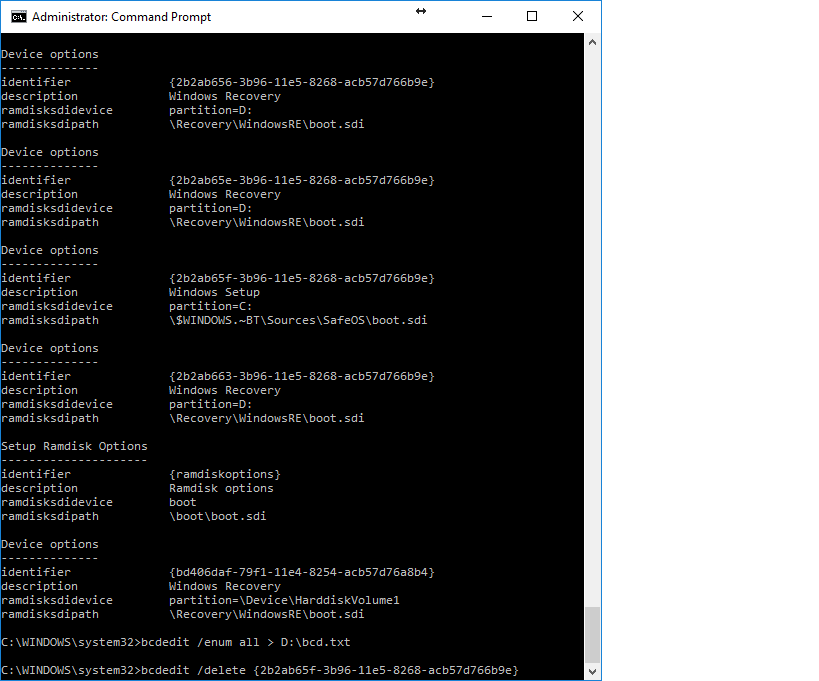
Task: Click the scrollbar down arrow
Action: (592, 672)
